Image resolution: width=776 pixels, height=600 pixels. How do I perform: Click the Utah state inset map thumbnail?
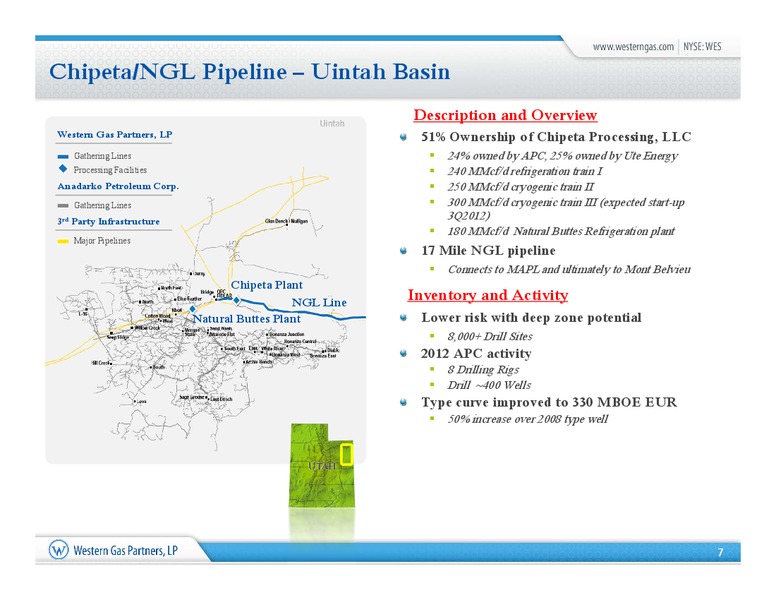point(322,465)
